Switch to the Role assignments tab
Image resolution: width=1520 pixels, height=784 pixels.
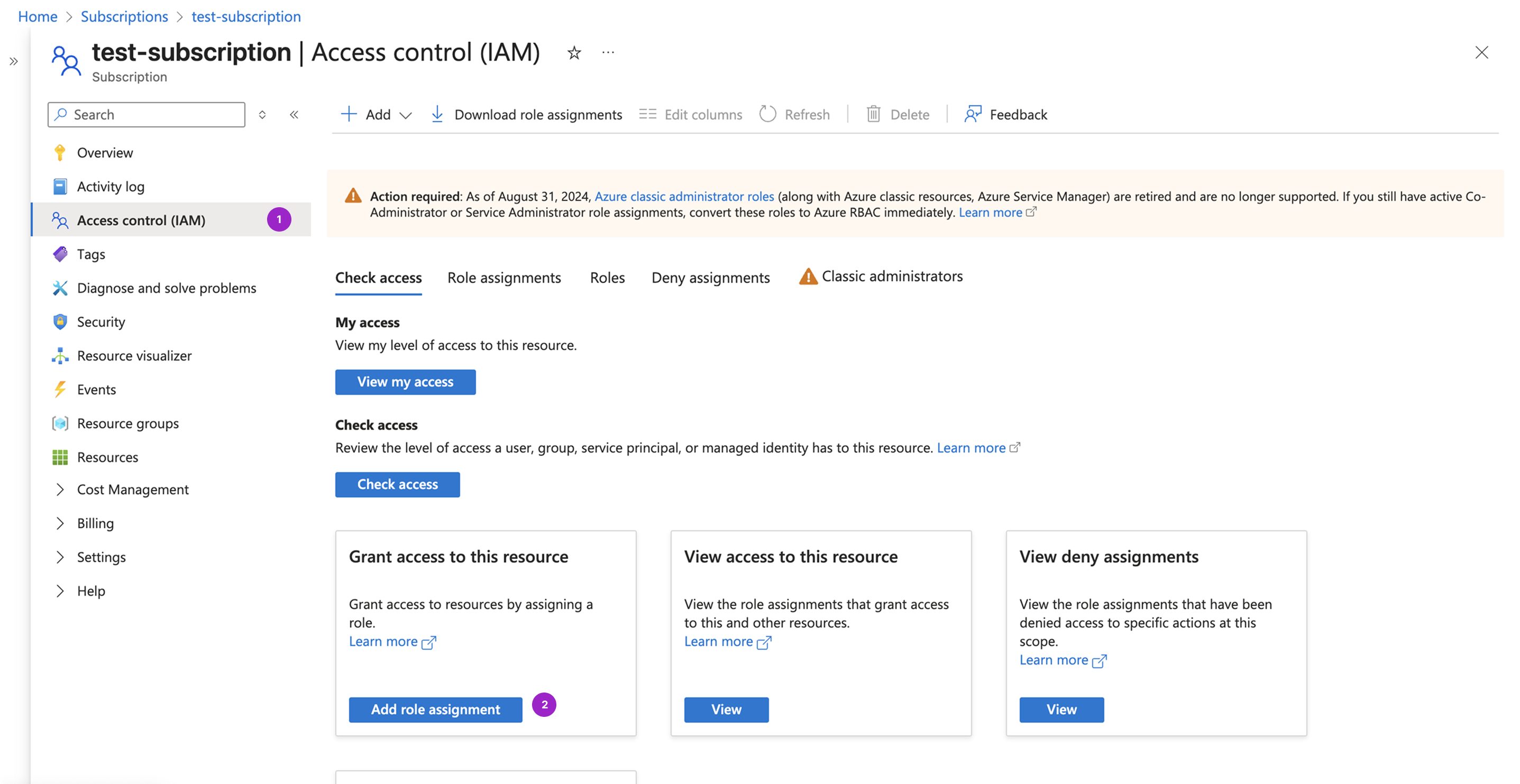click(x=504, y=277)
